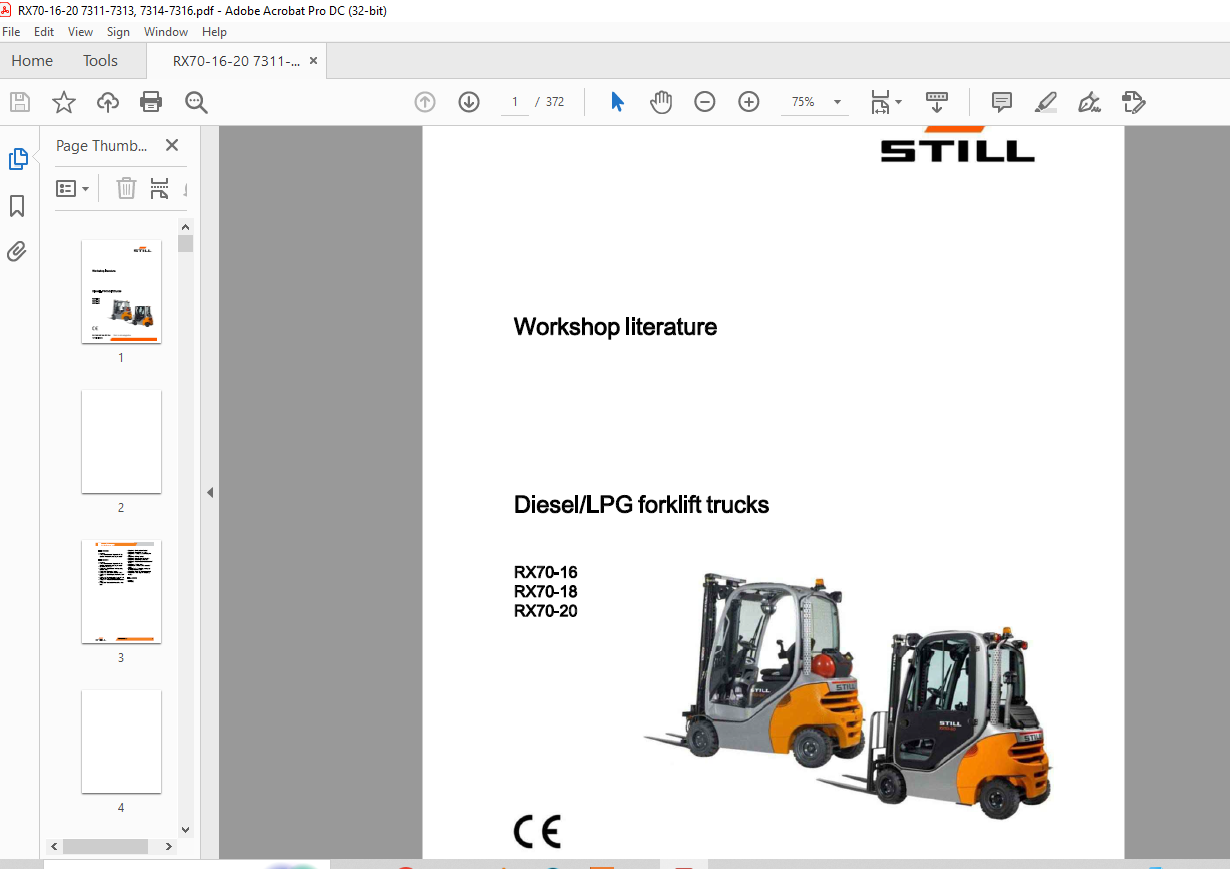
Task: Open thumbnail options dropdown menu
Action: (x=73, y=188)
